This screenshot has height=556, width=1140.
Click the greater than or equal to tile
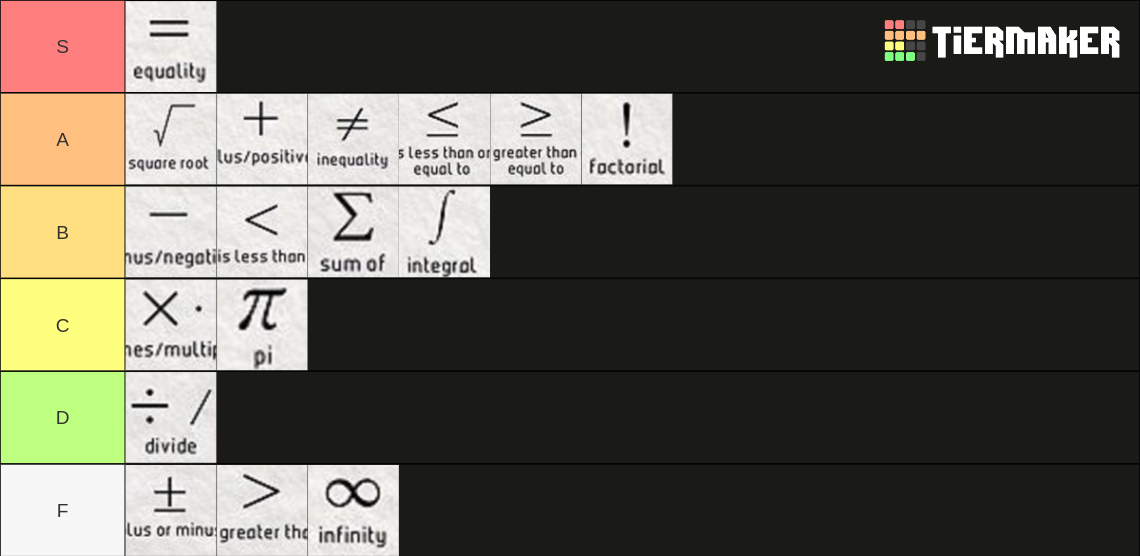536,140
